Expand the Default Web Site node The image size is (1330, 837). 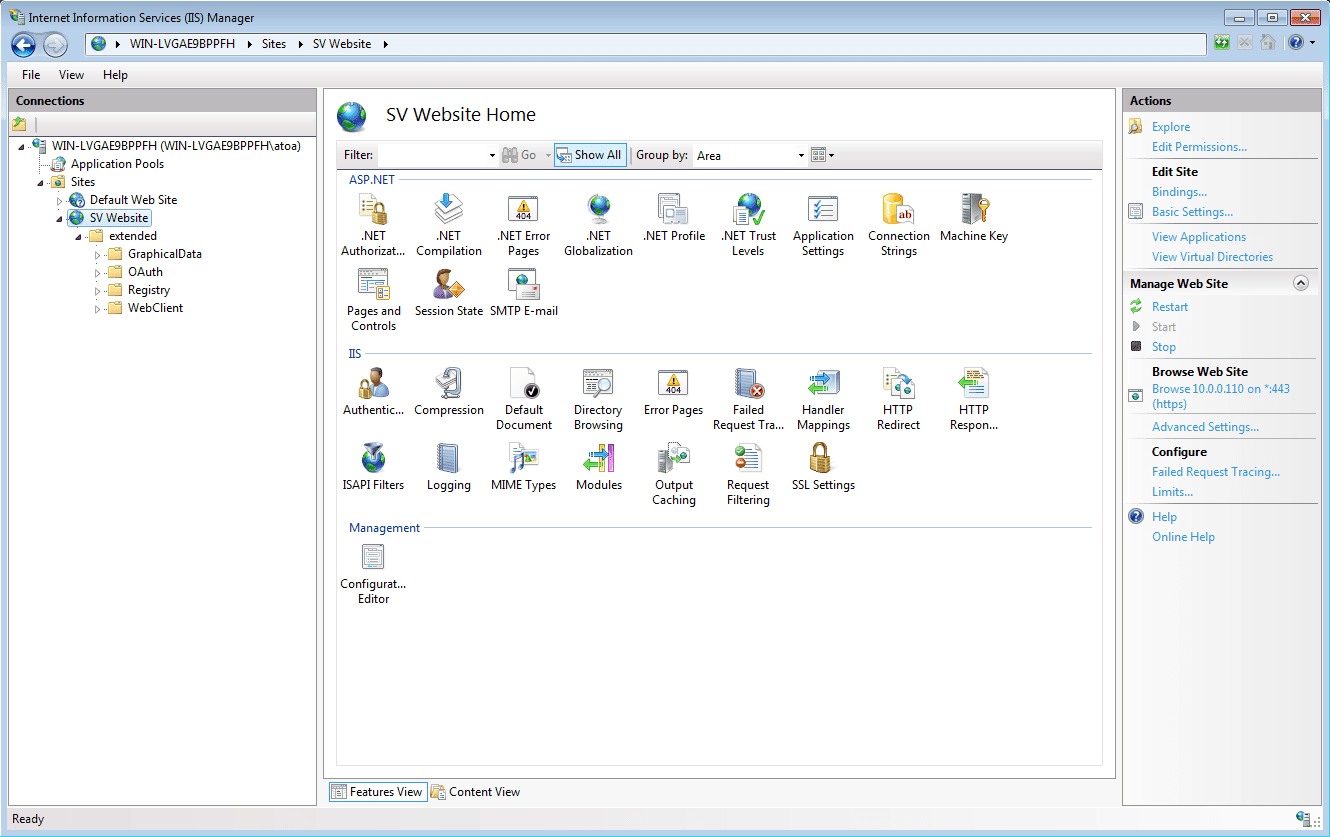(60, 201)
